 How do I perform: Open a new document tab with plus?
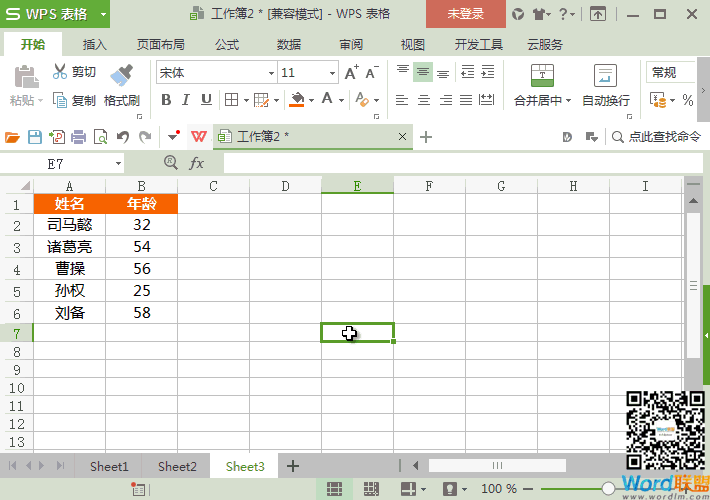(x=426, y=137)
